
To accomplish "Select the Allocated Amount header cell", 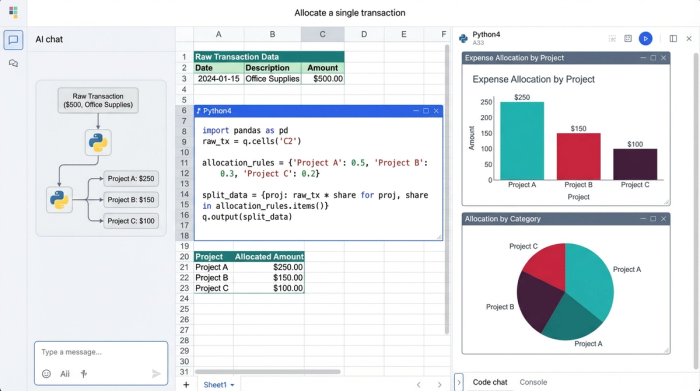I will 269,257.
